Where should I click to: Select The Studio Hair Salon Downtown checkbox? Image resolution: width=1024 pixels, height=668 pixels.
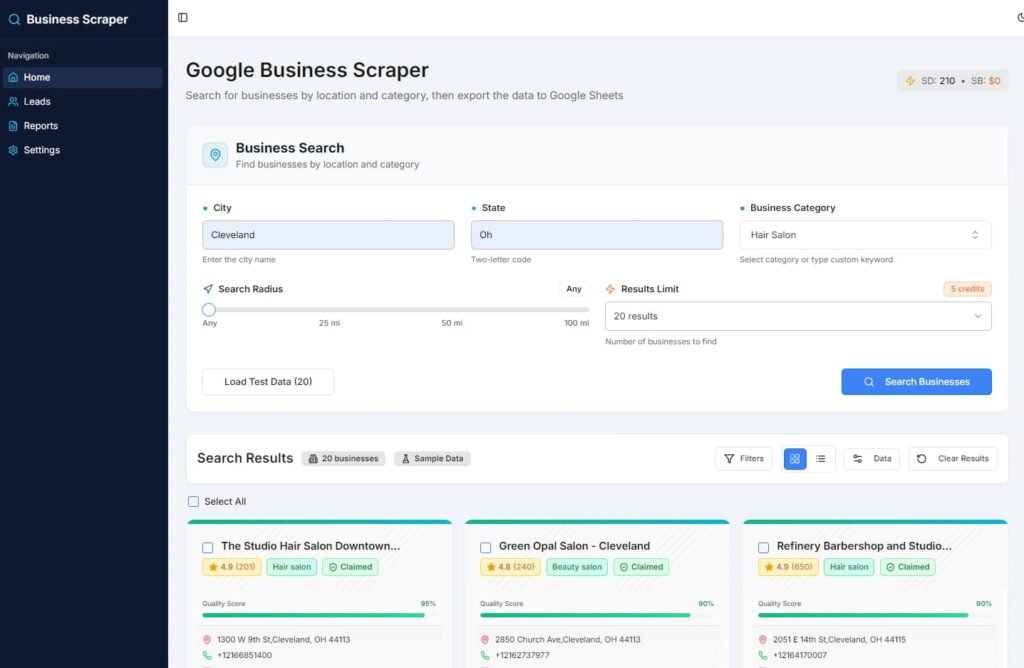click(x=208, y=547)
